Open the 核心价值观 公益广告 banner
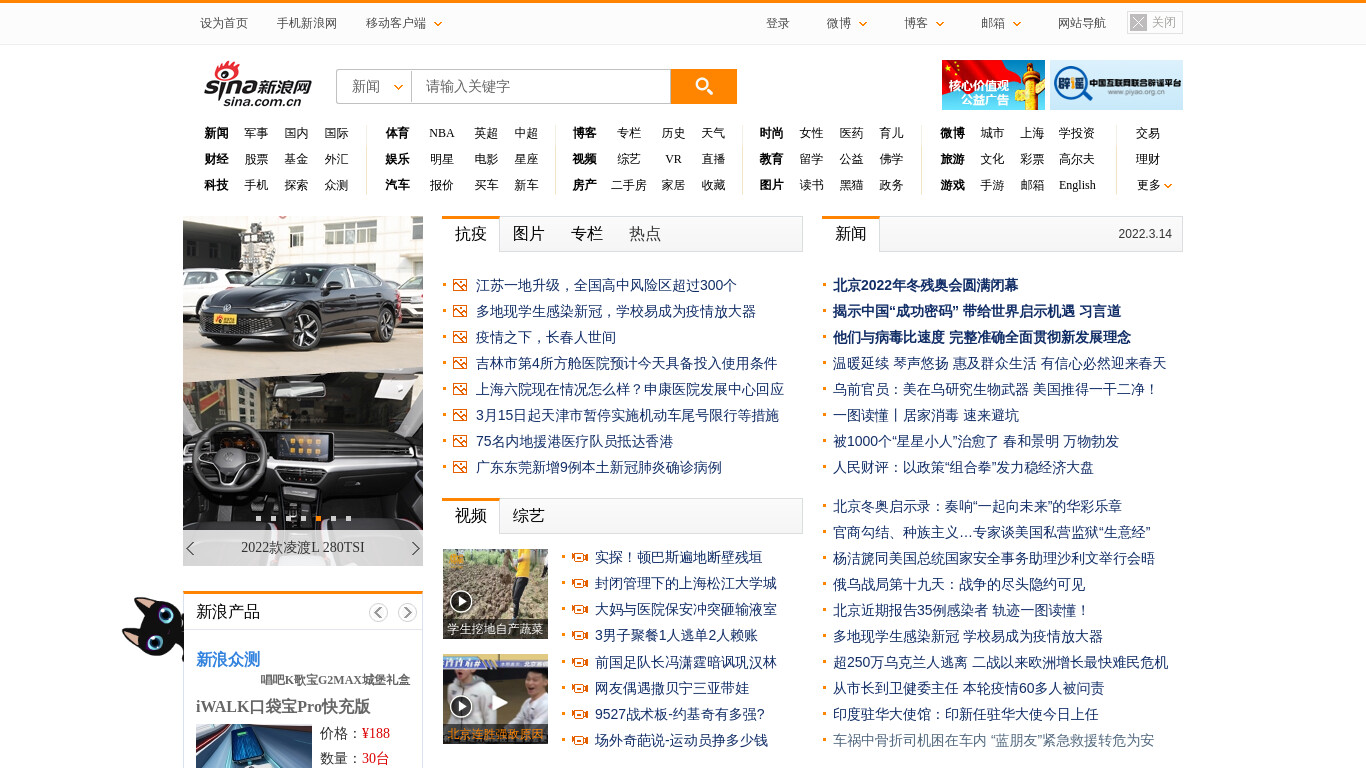The height and width of the screenshot is (768, 1366). click(x=993, y=85)
